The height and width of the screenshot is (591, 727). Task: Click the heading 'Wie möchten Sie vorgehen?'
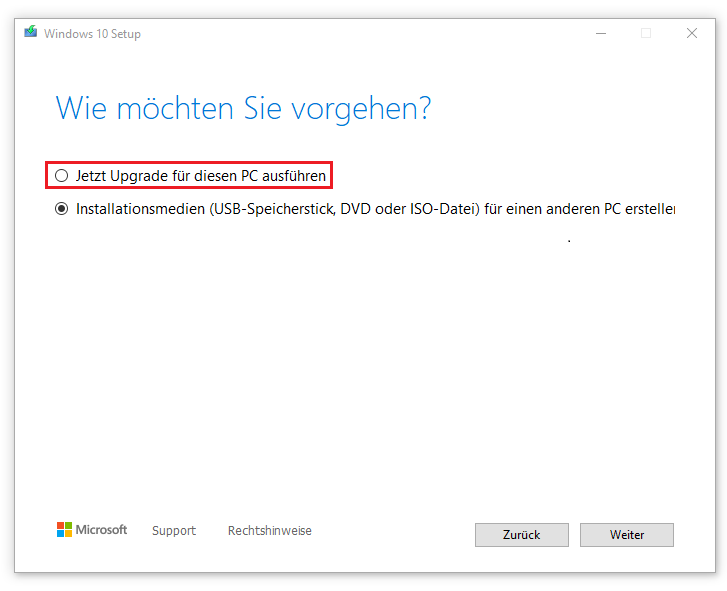pos(243,108)
